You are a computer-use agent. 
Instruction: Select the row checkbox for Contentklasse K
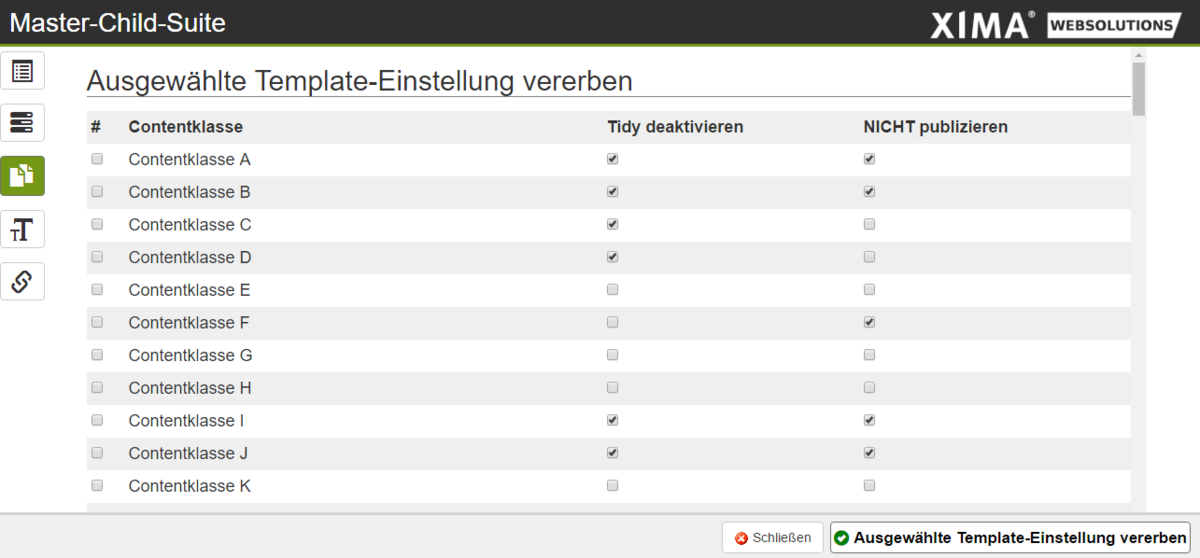97,485
